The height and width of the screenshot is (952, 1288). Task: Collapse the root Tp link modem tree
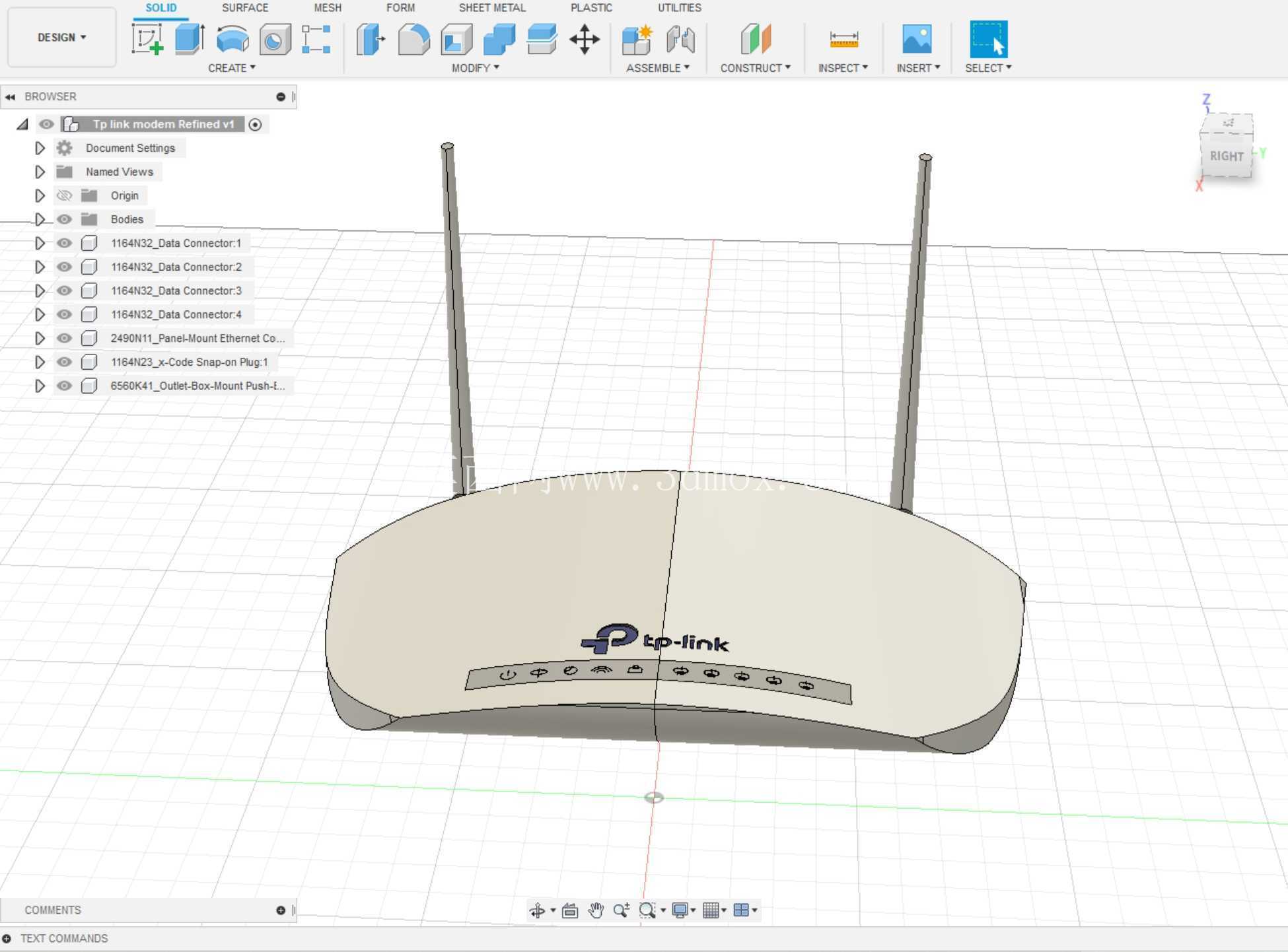click(x=23, y=124)
